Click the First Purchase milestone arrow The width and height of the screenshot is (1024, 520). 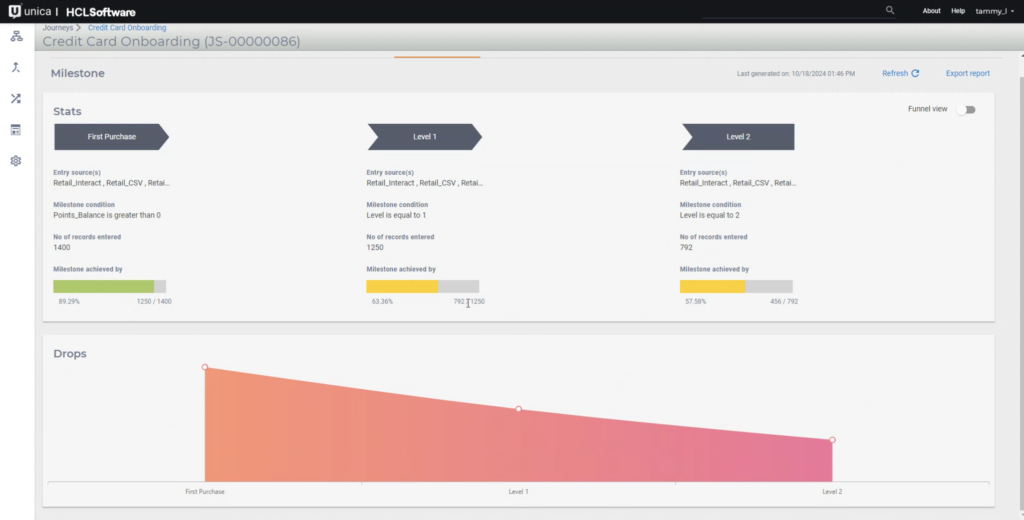(111, 137)
